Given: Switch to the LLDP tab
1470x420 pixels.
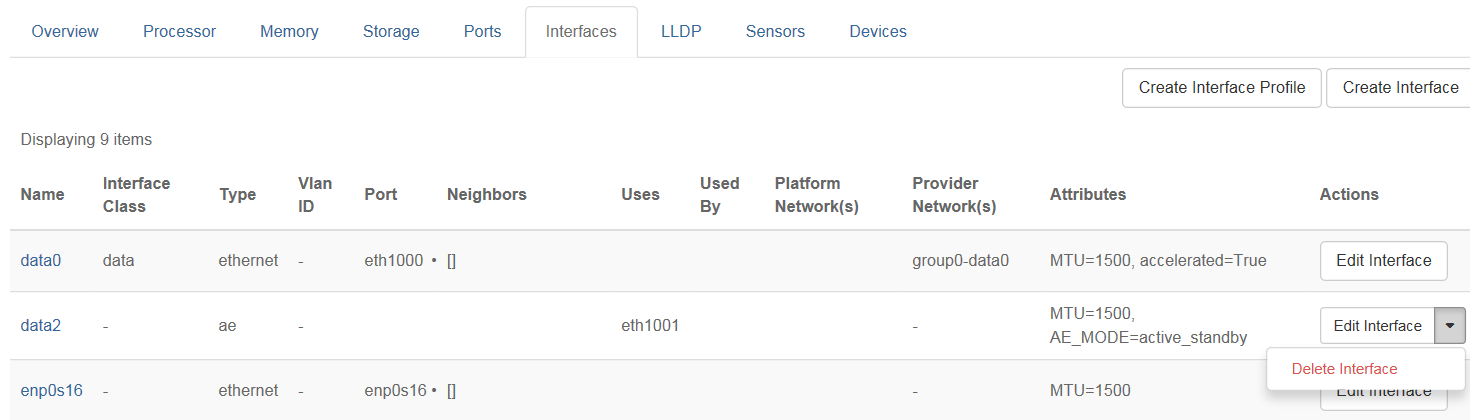Looking at the screenshot, I should click(681, 32).
